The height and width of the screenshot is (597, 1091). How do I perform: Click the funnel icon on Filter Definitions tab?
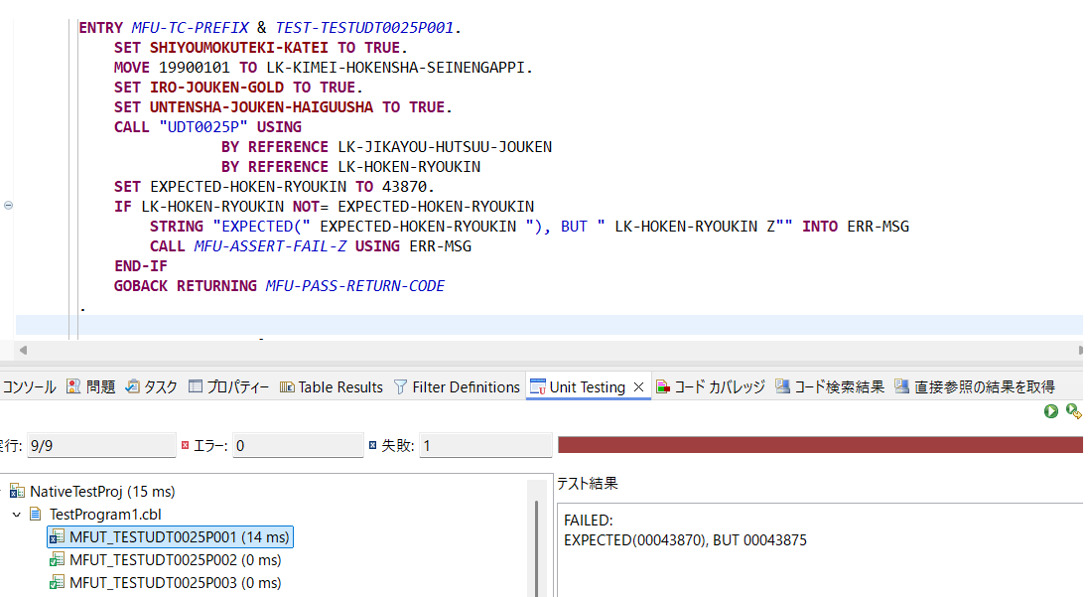400,387
